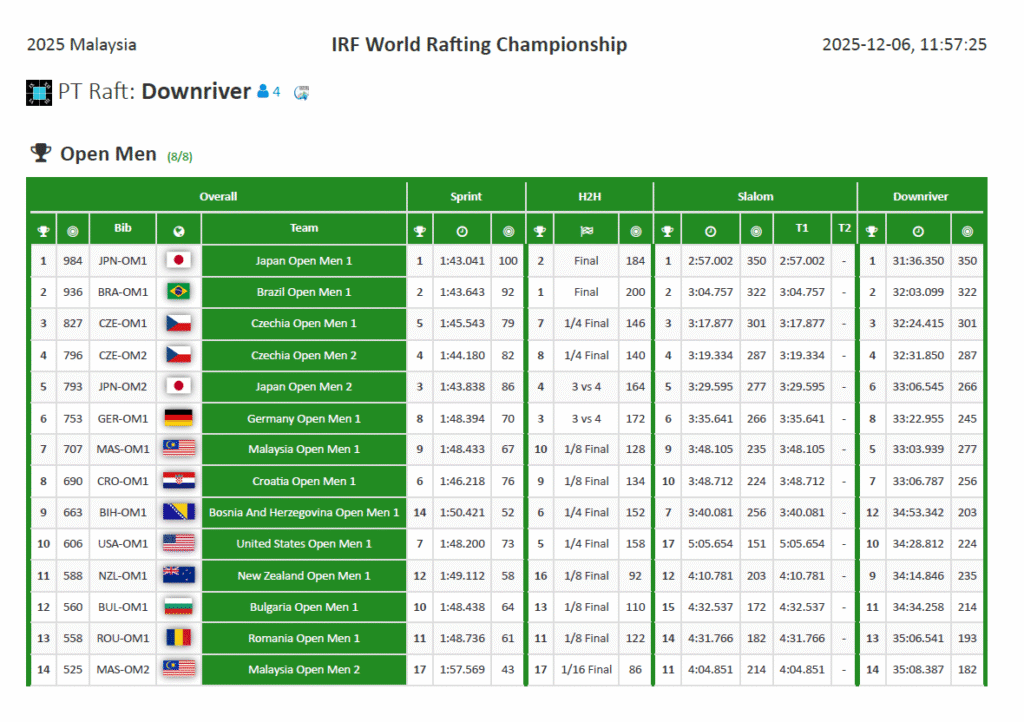
Task: Click the trophy icon beside Open Men
Action: tap(41, 153)
